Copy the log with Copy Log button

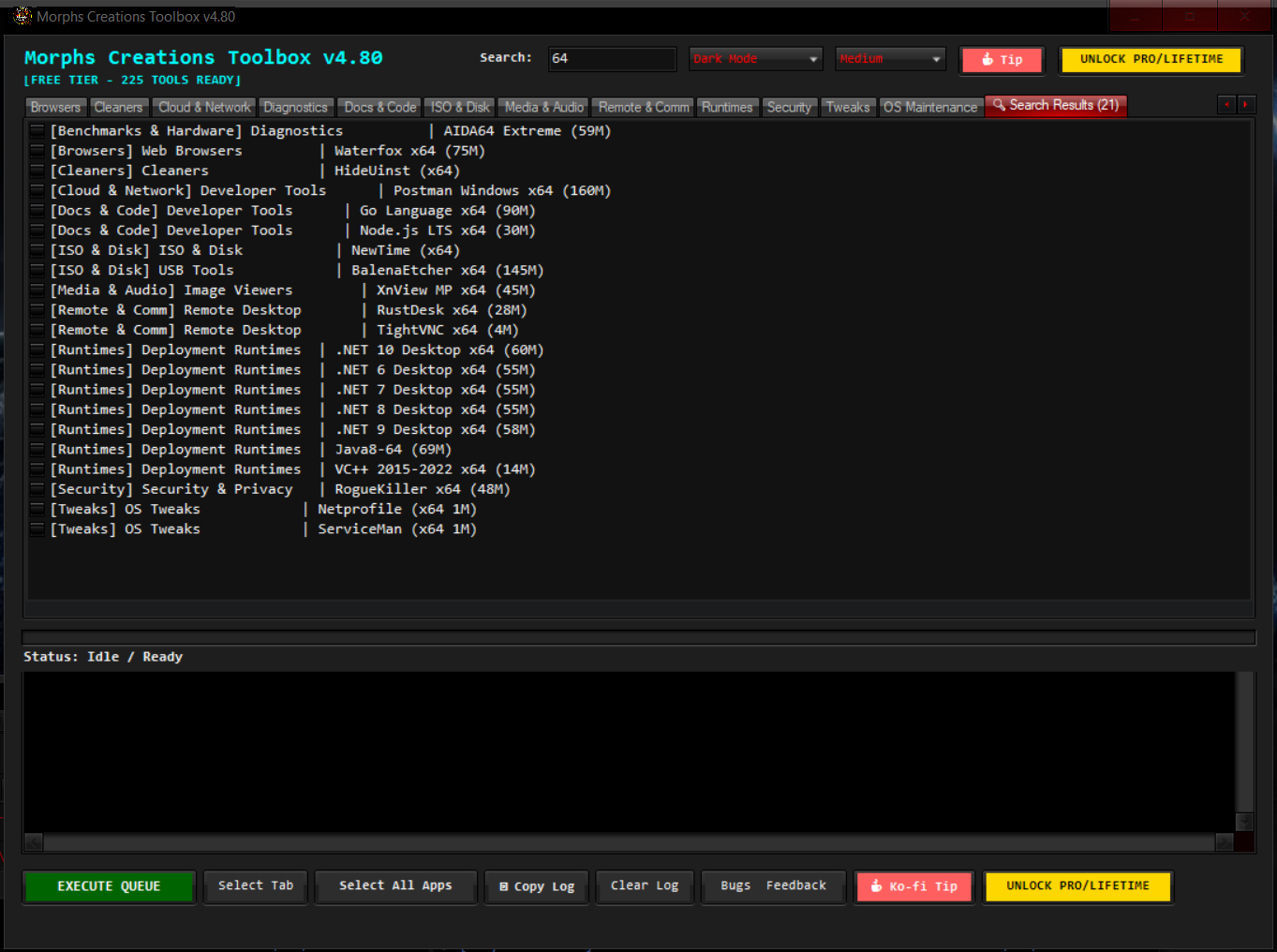click(537, 886)
